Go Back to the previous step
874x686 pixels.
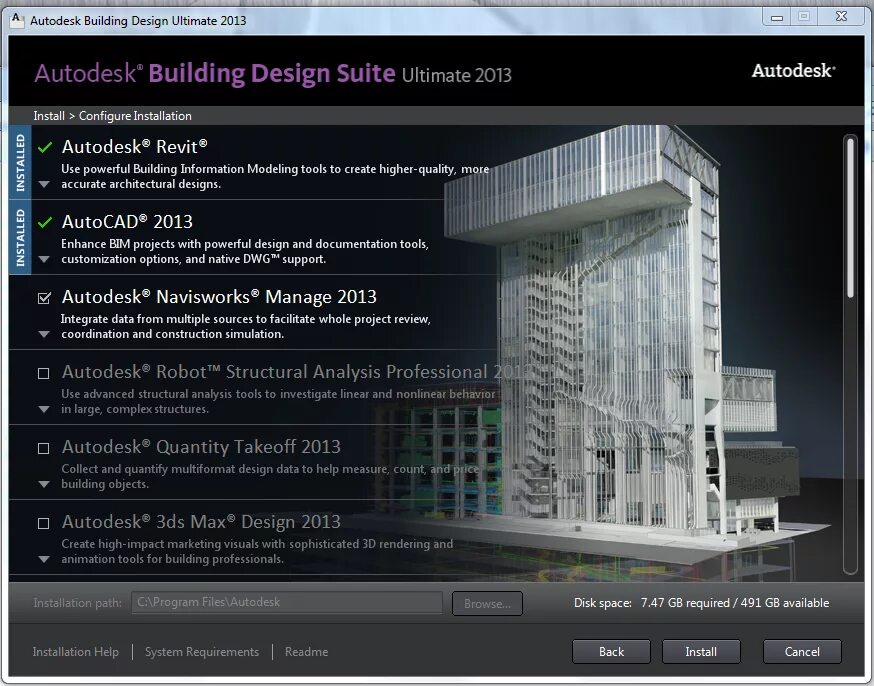coord(611,651)
